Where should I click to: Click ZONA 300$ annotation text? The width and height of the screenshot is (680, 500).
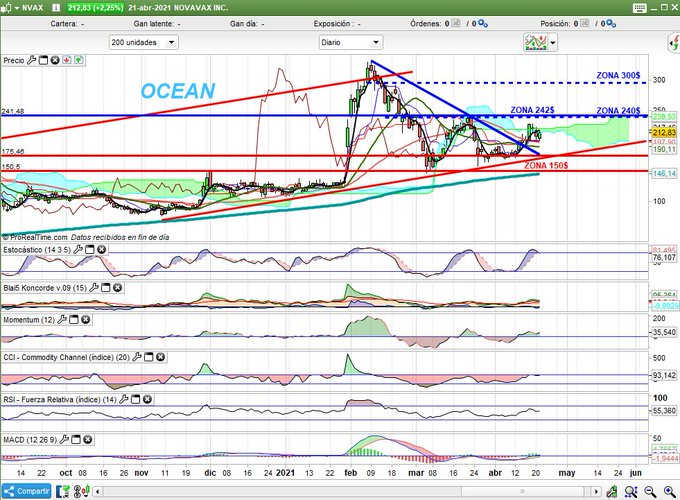[618, 75]
